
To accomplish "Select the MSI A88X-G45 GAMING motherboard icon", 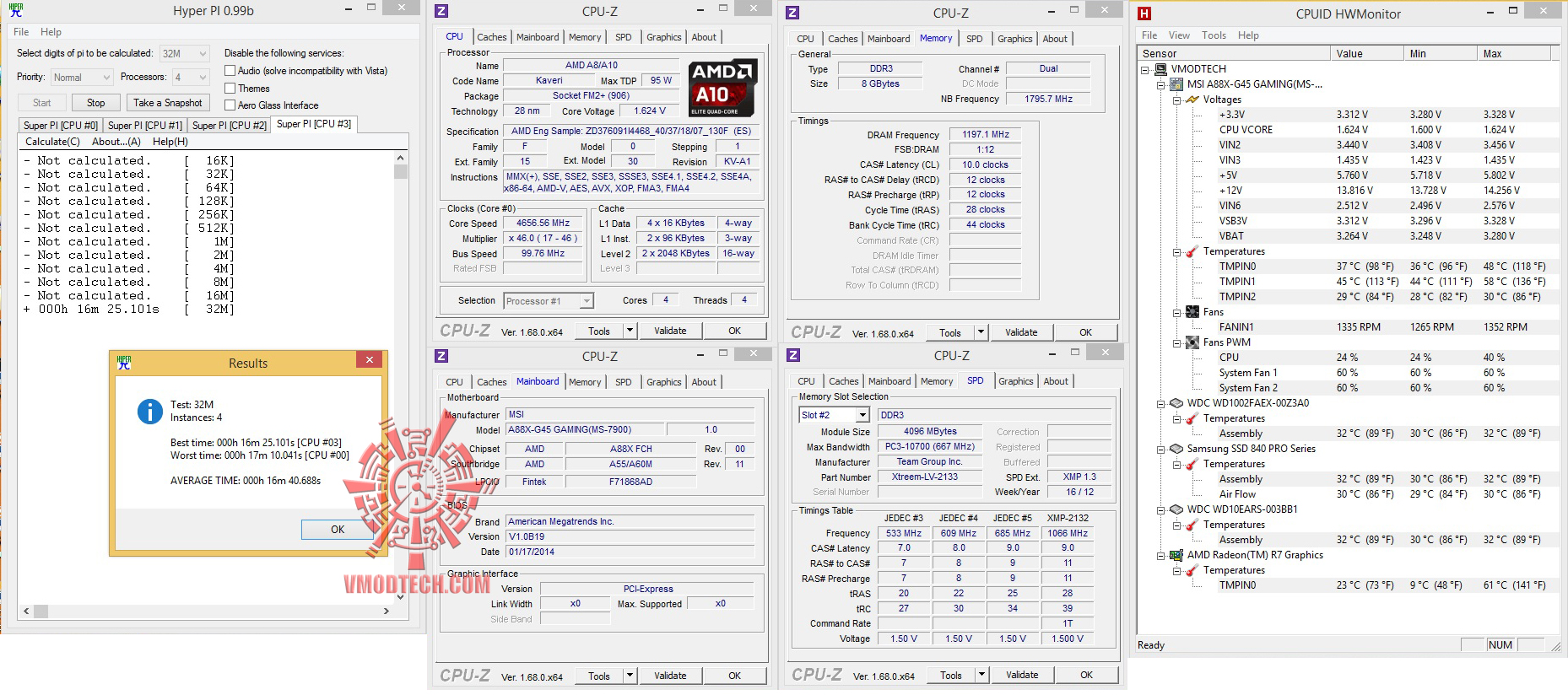I will pyautogui.click(x=1176, y=84).
